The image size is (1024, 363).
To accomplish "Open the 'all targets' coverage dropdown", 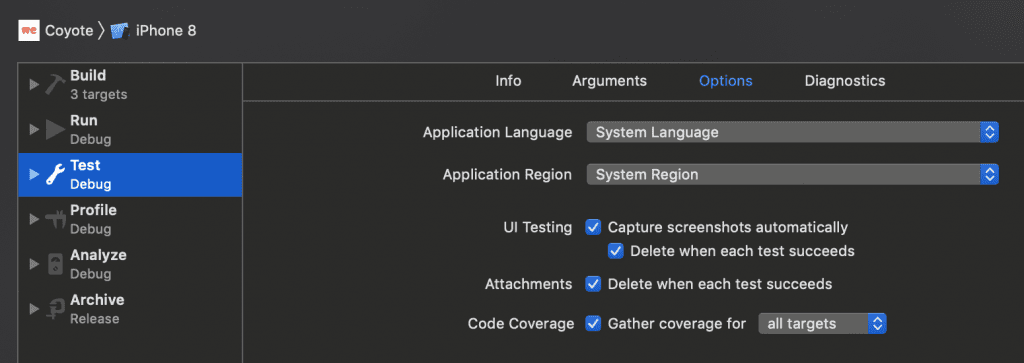I will [822, 323].
